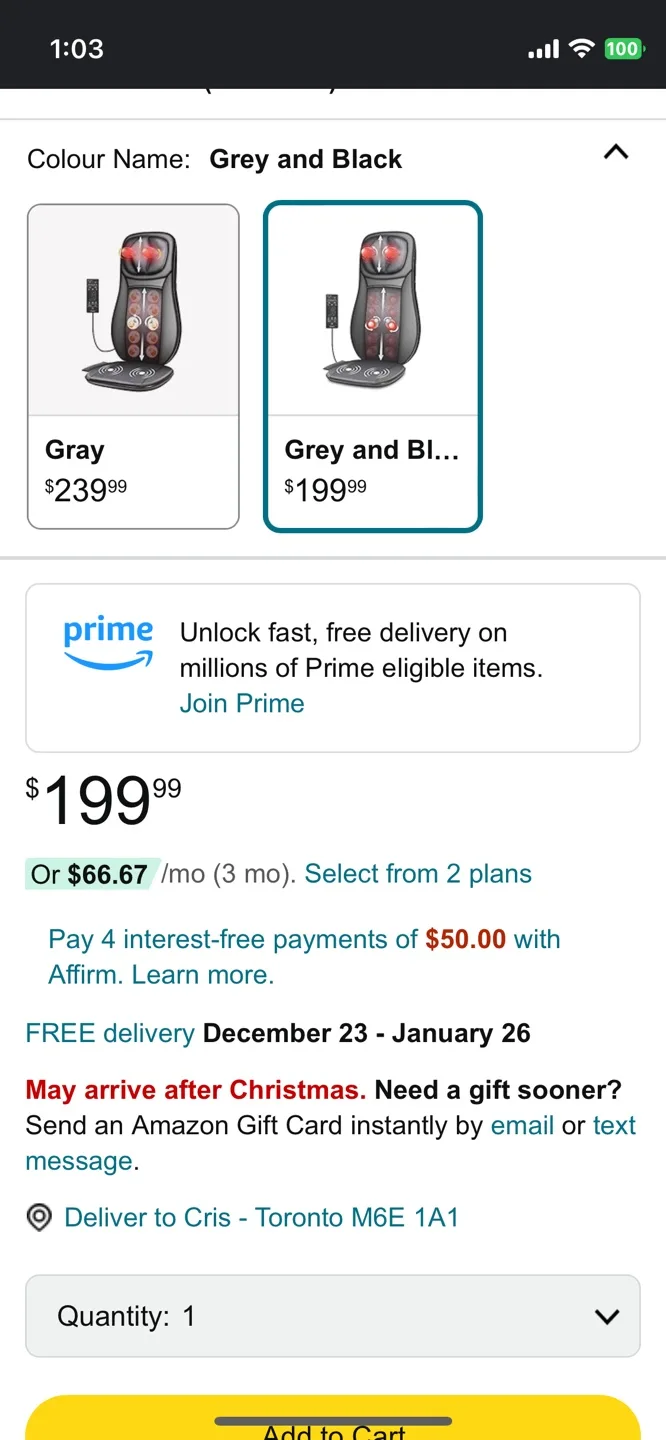Tap the Grey and Black massager image
Screen dimensions: 666x1440
point(372,310)
